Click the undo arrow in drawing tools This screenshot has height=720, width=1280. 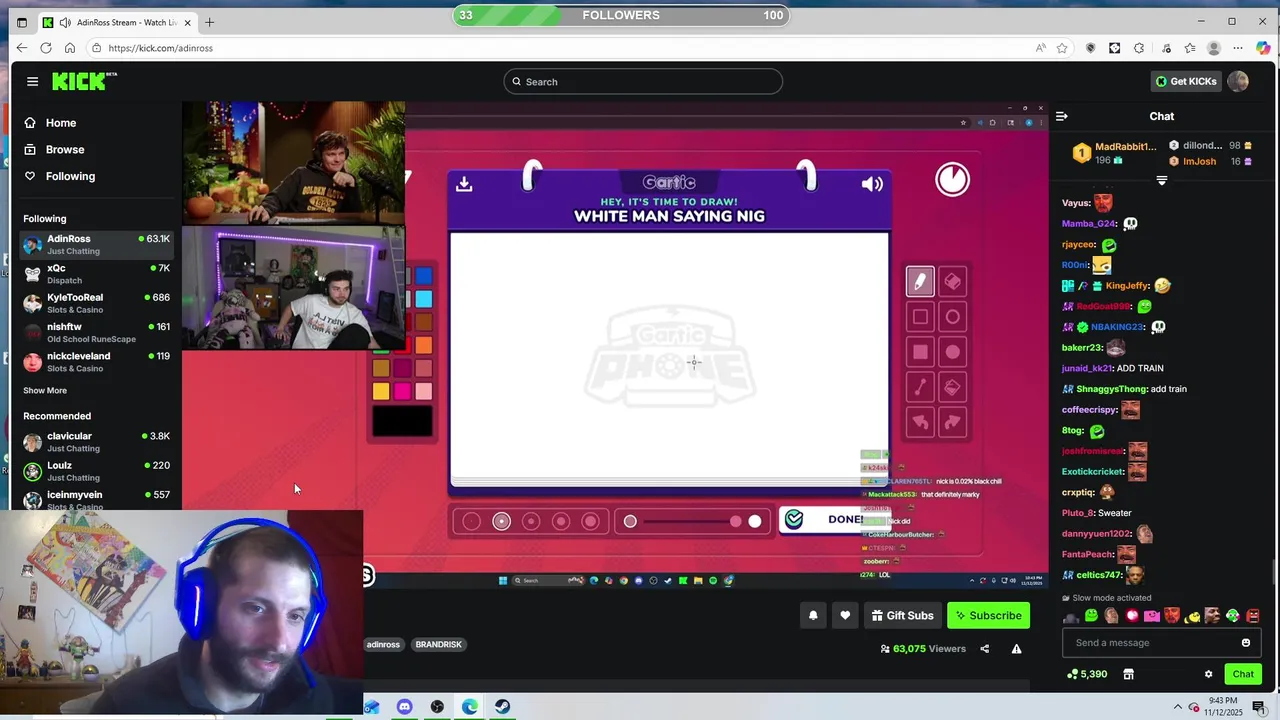(x=920, y=422)
